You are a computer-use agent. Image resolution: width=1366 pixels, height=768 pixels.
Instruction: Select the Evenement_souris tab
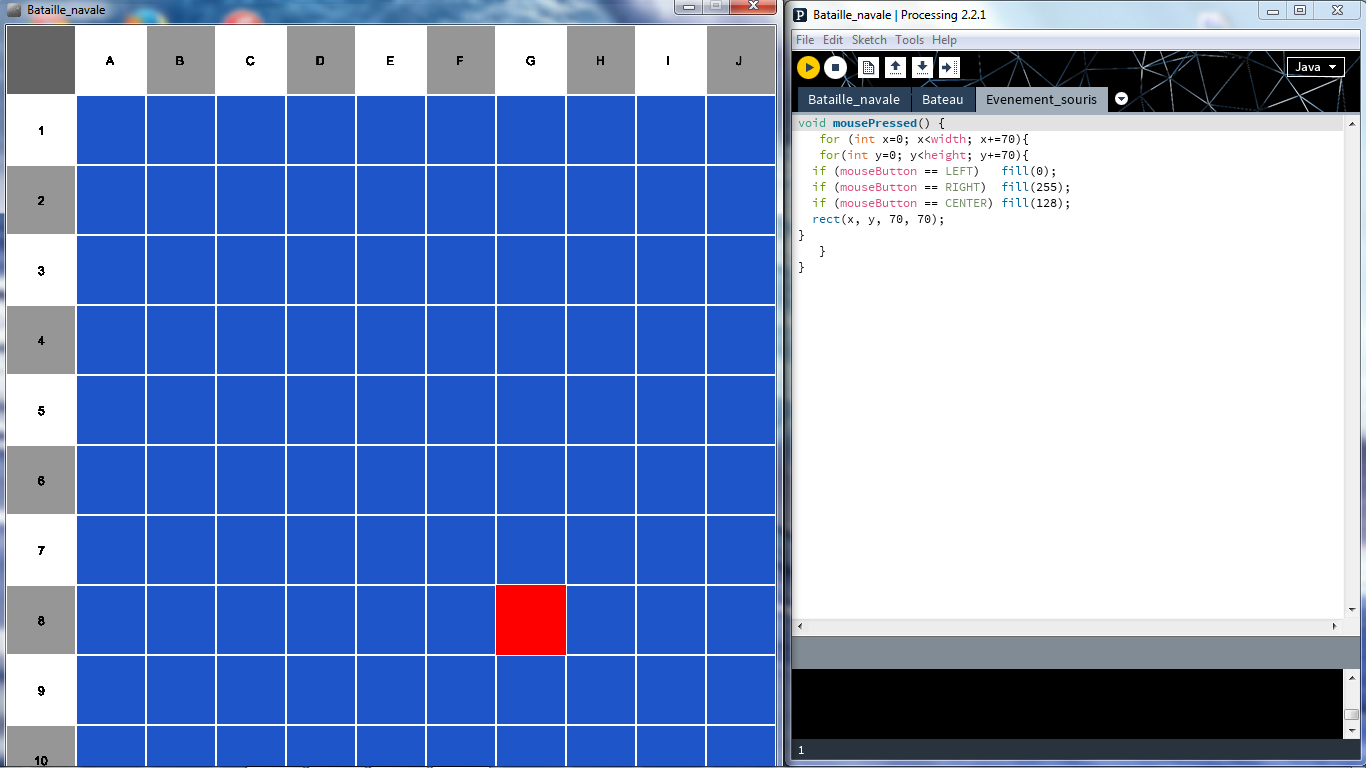[x=1041, y=100]
